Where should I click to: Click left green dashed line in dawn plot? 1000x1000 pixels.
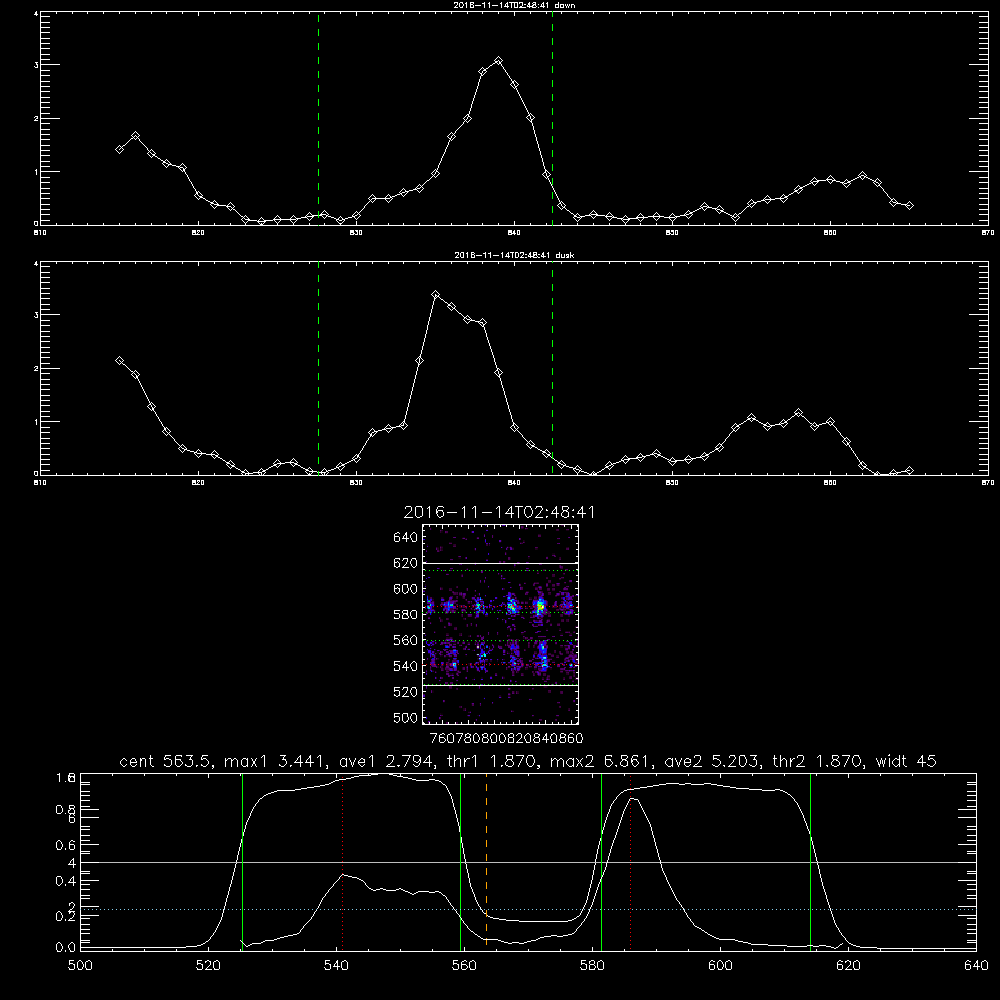pos(318,118)
